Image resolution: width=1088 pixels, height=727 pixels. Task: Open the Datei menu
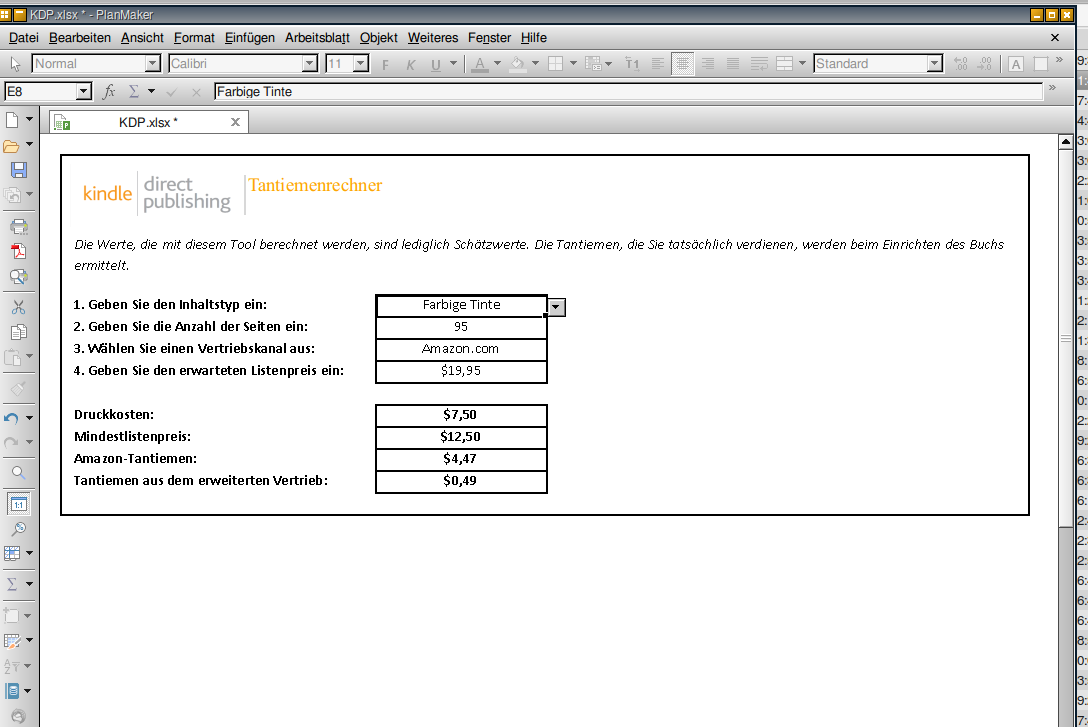pos(24,37)
